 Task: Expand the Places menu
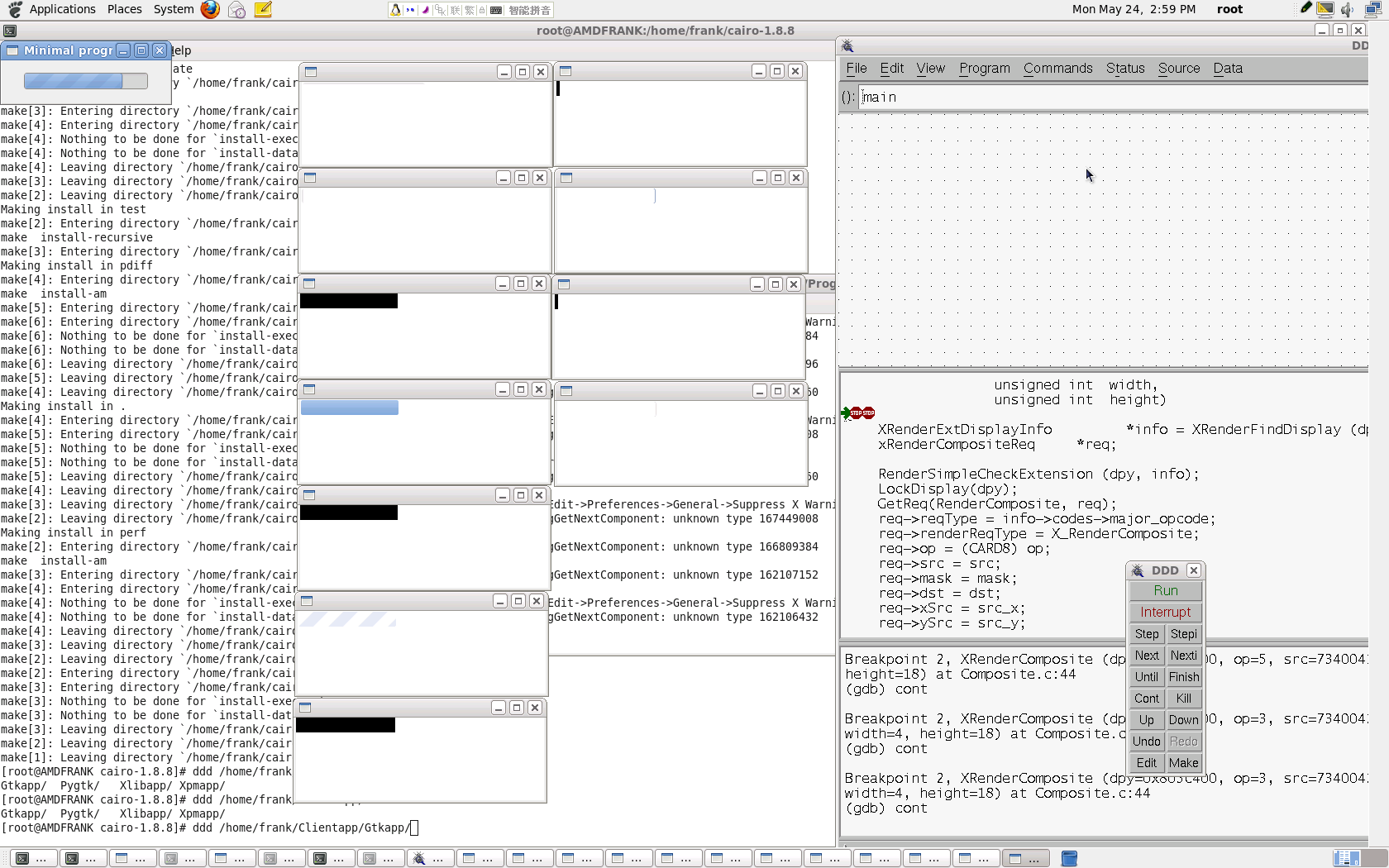pyautogui.click(x=124, y=10)
